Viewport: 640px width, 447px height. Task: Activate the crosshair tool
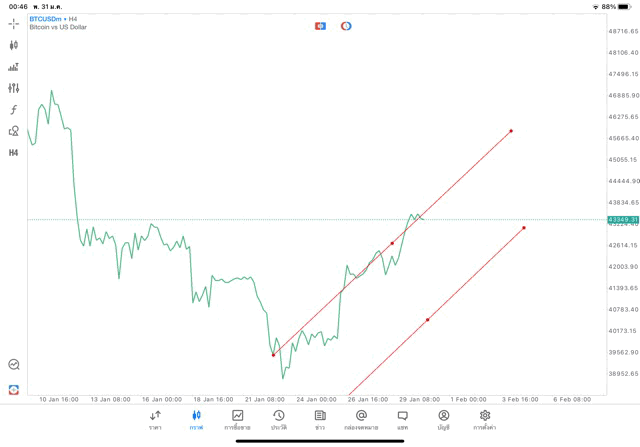(14, 23)
